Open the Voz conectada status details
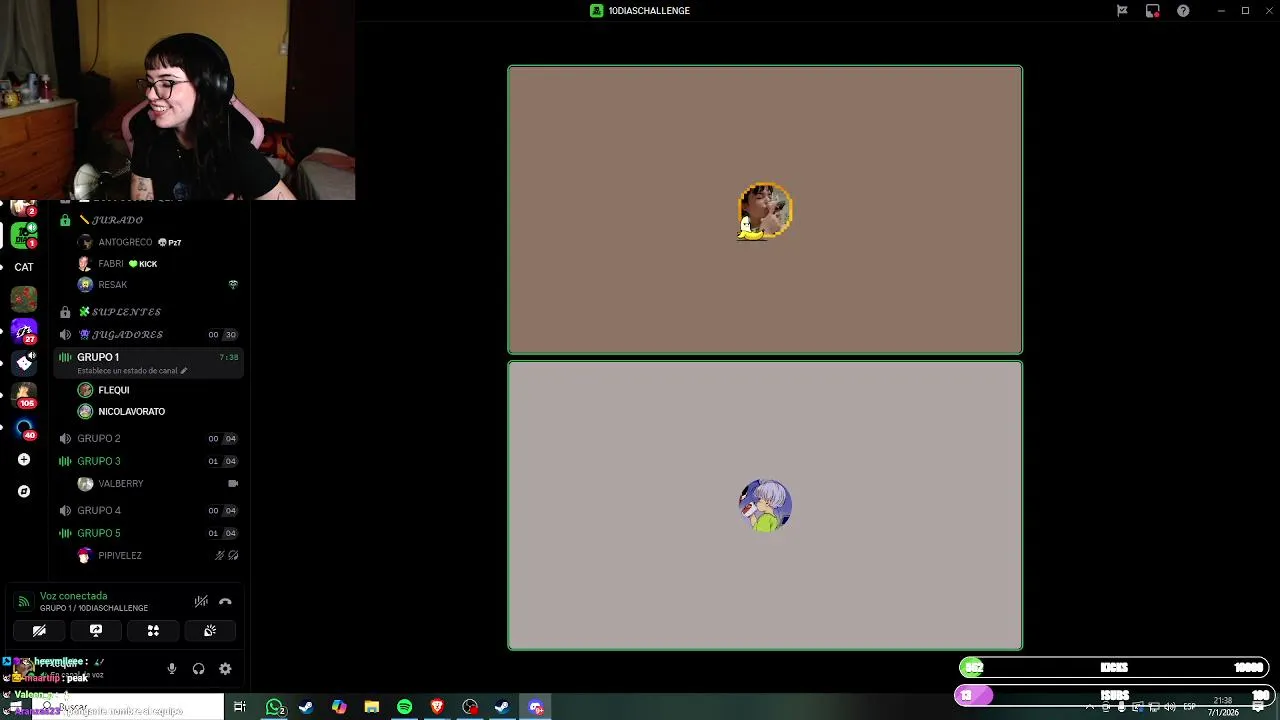1280x720 pixels. click(73, 596)
